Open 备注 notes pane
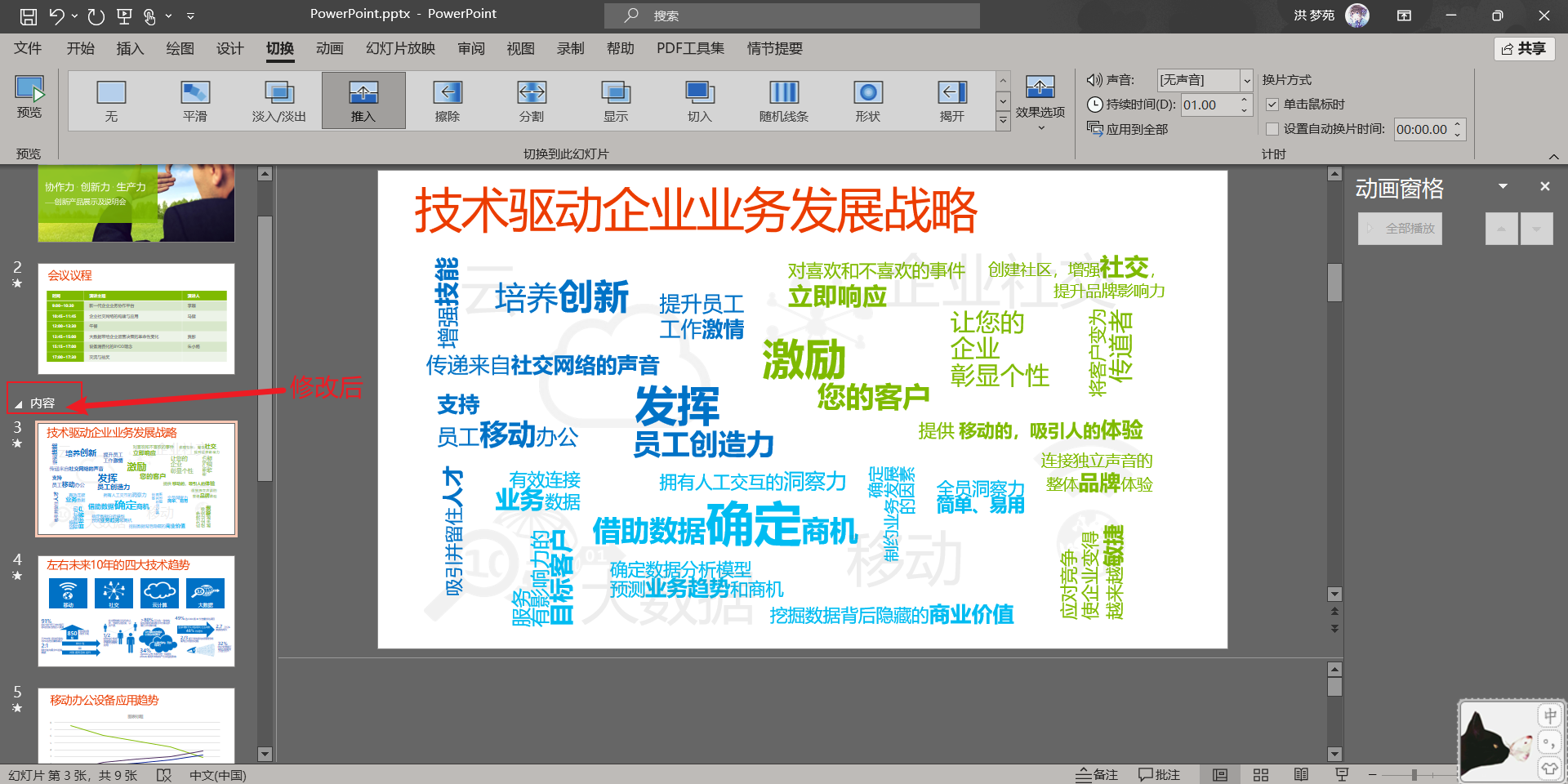 pos(1097,775)
